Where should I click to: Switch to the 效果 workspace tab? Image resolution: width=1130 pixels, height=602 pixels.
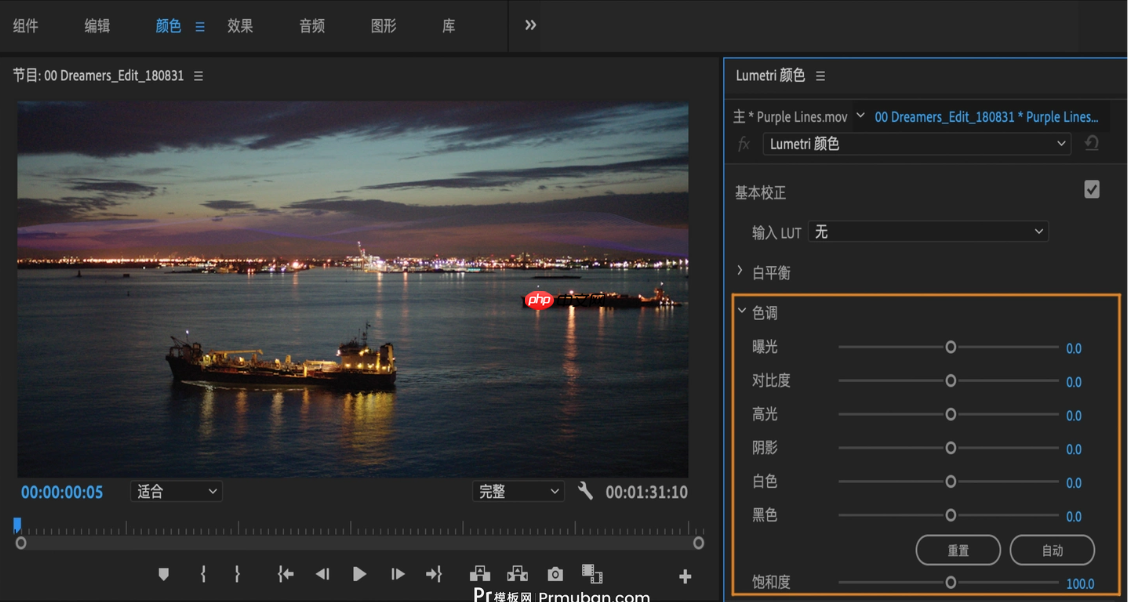coord(240,26)
